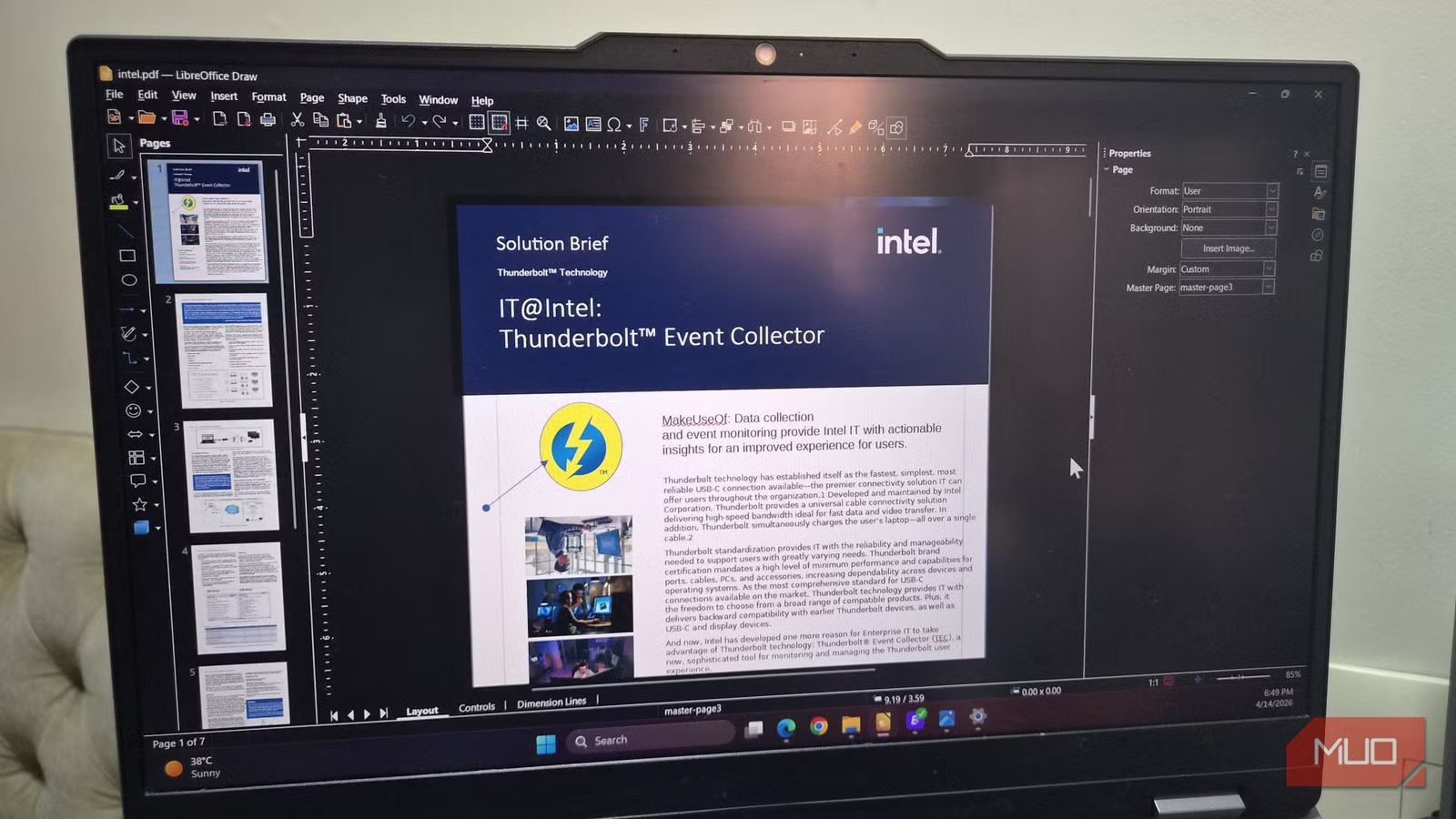Select page 3 thumbnail in Pages panel

point(231,475)
